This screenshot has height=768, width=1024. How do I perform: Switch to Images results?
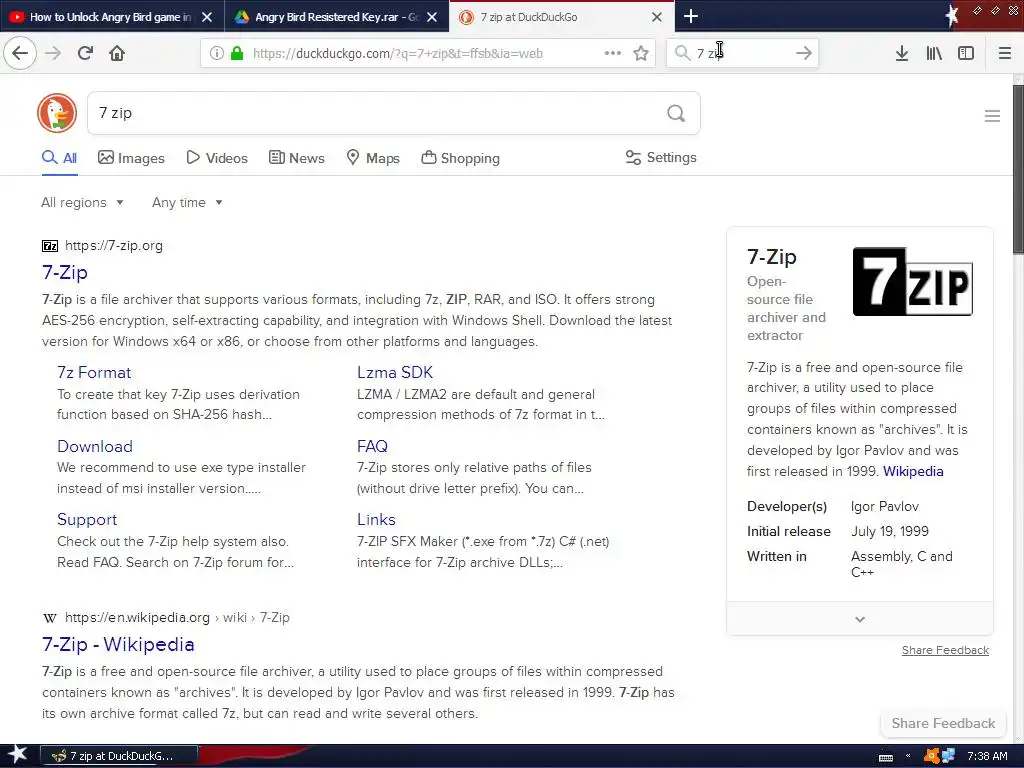click(131, 158)
